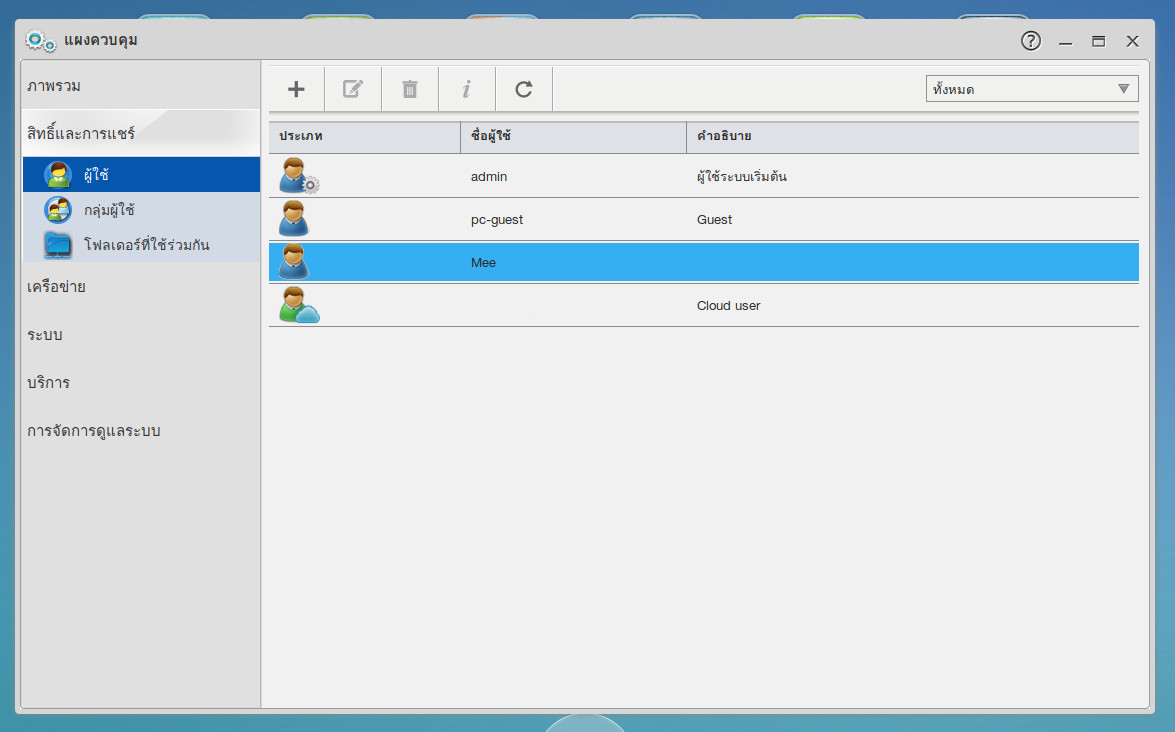Open the ทั้งหมด filter dropdown
Image resolution: width=1175 pixels, height=732 pixels.
point(1032,88)
